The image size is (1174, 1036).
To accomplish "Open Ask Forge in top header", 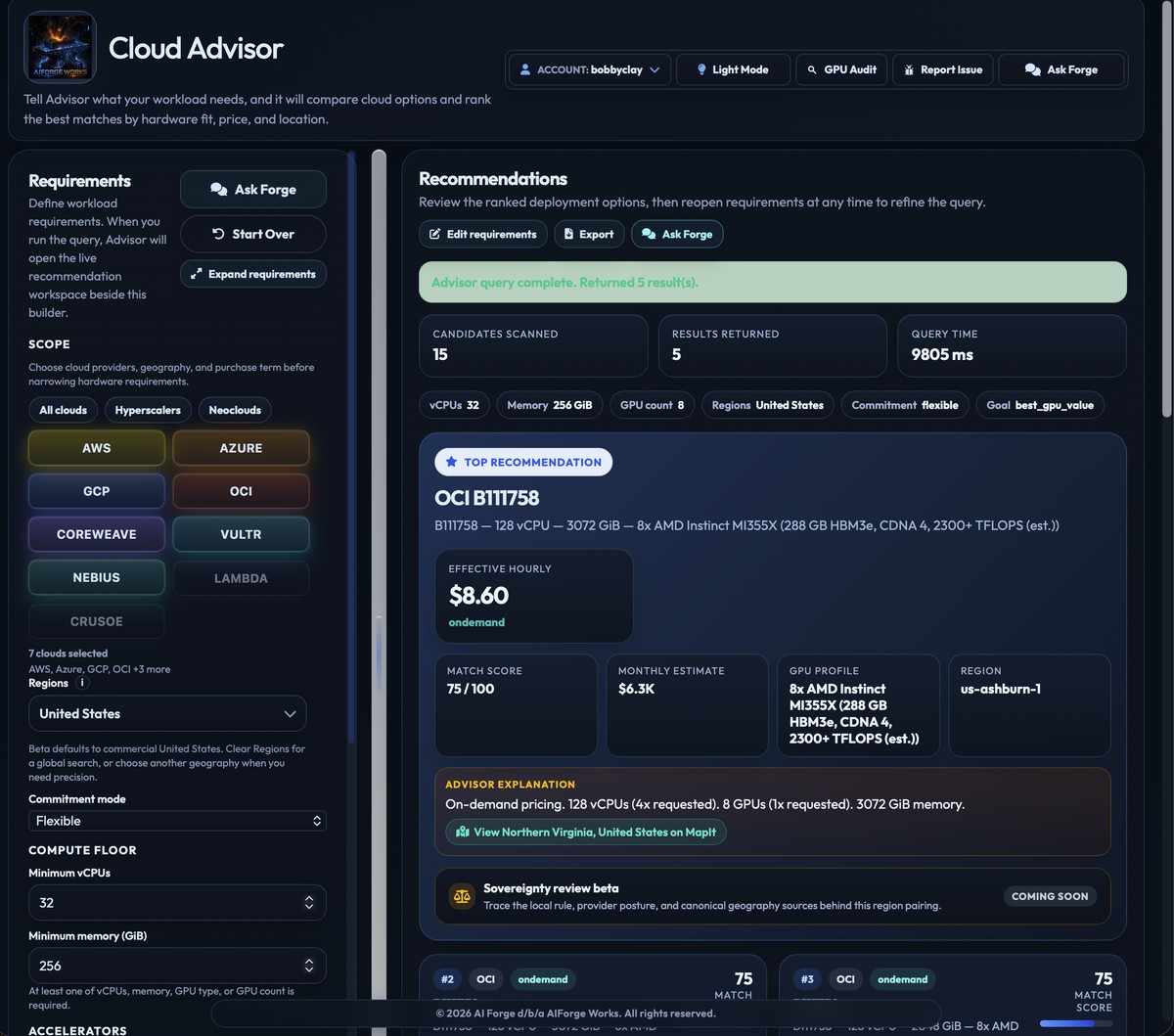I will (1061, 70).
